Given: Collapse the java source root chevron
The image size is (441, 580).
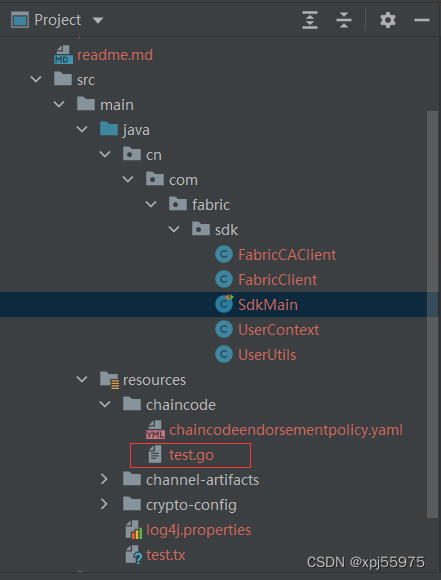Looking at the screenshot, I should pos(82,129).
